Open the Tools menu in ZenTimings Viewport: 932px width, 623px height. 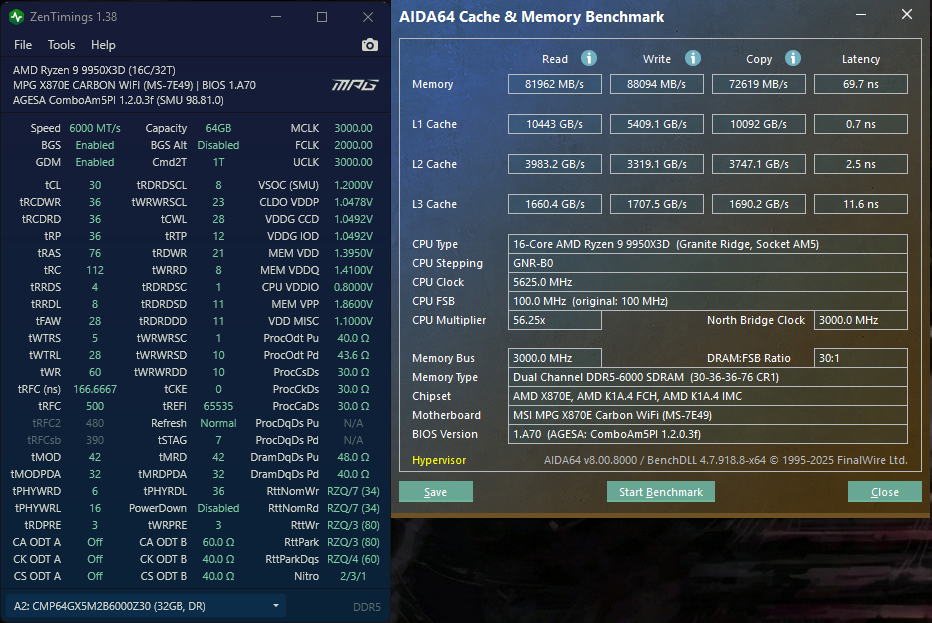pos(61,45)
